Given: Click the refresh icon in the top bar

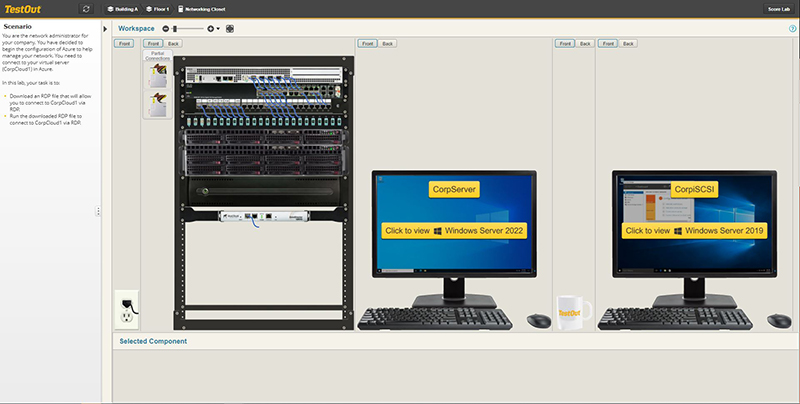Looking at the screenshot, I should click(x=86, y=9).
